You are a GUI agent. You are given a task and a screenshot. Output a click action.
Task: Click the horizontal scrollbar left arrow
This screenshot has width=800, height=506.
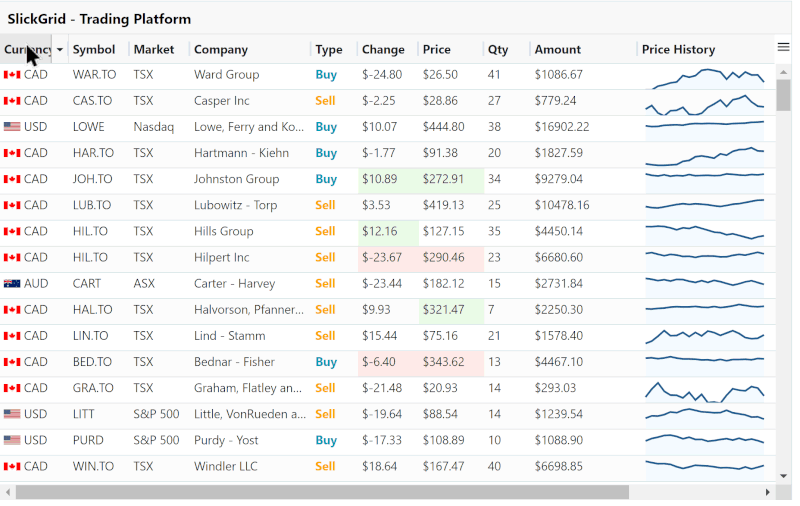click(8, 492)
